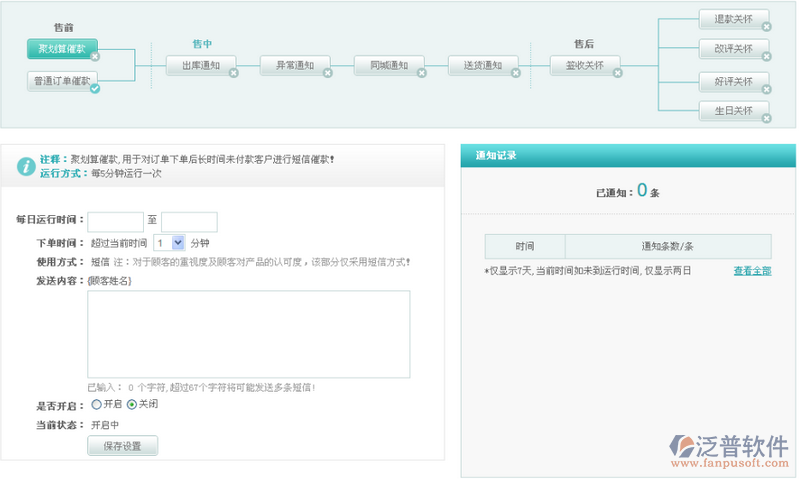799x479 pixels.
Task: Click the X icon on 同城通知 node
Action: pyautogui.click(x=421, y=73)
